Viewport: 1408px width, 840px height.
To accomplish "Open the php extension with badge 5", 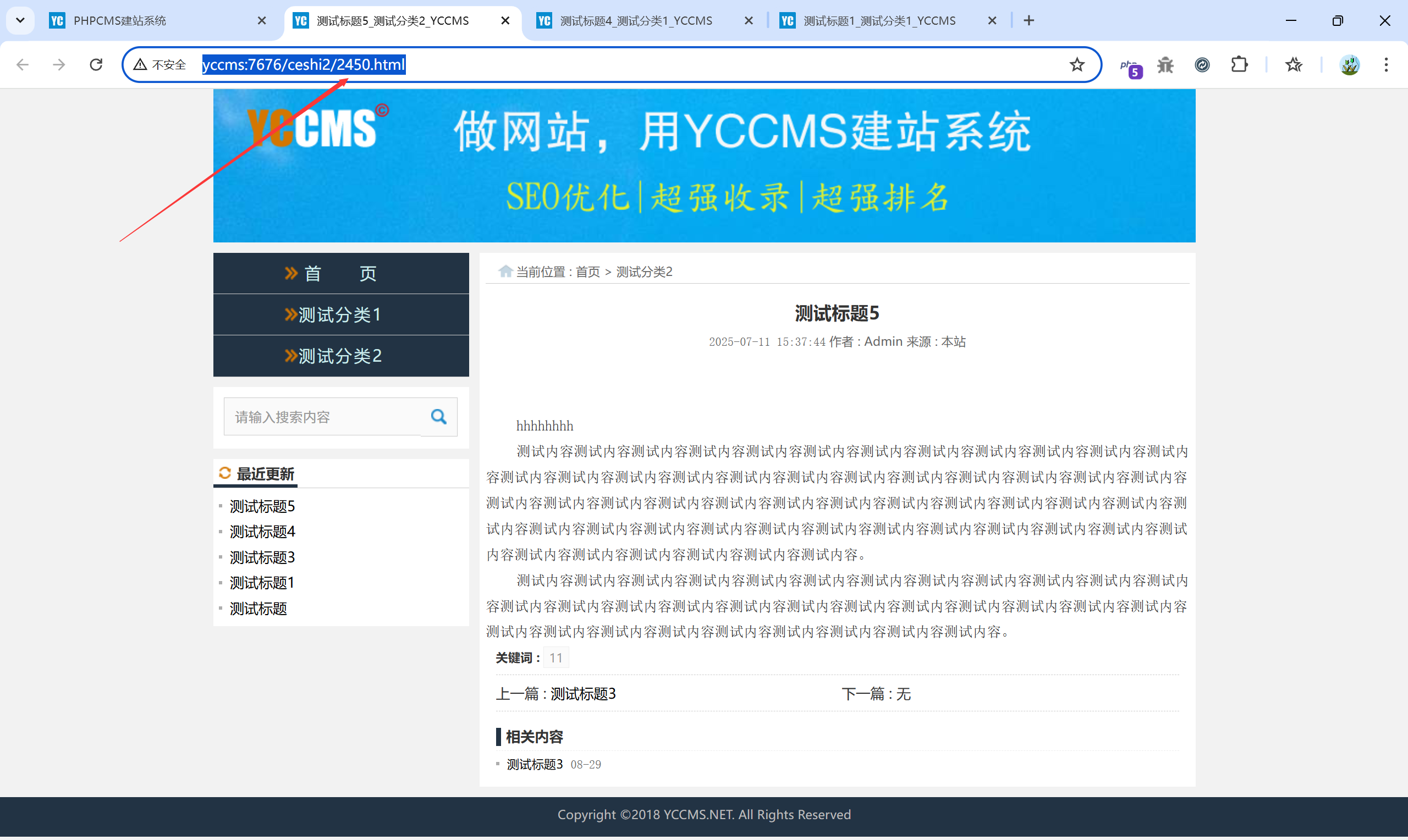I will pyautogui.click(x=1130, y=67).
